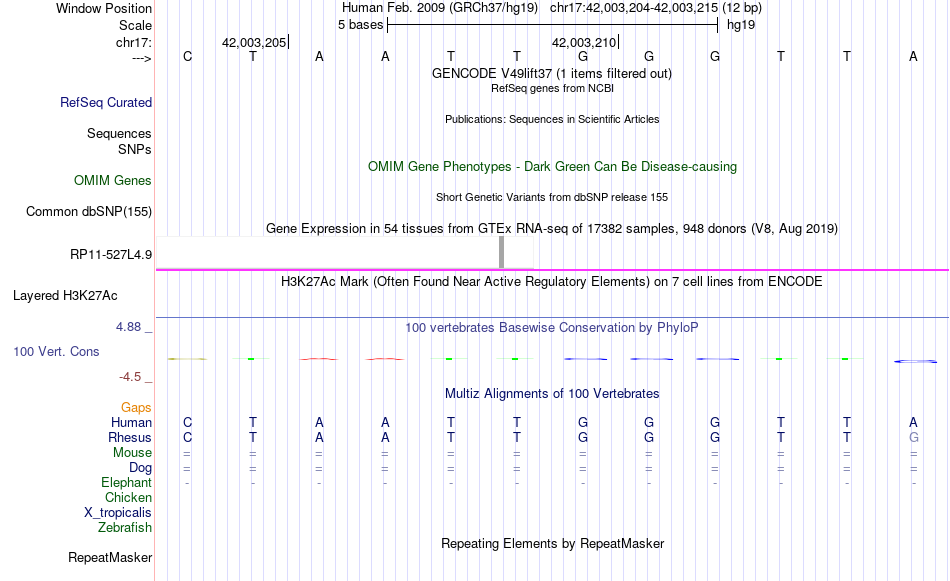Click the RefSeq genes from NCBI title
This screenshot has height=581, width=950.
[552, 88]
